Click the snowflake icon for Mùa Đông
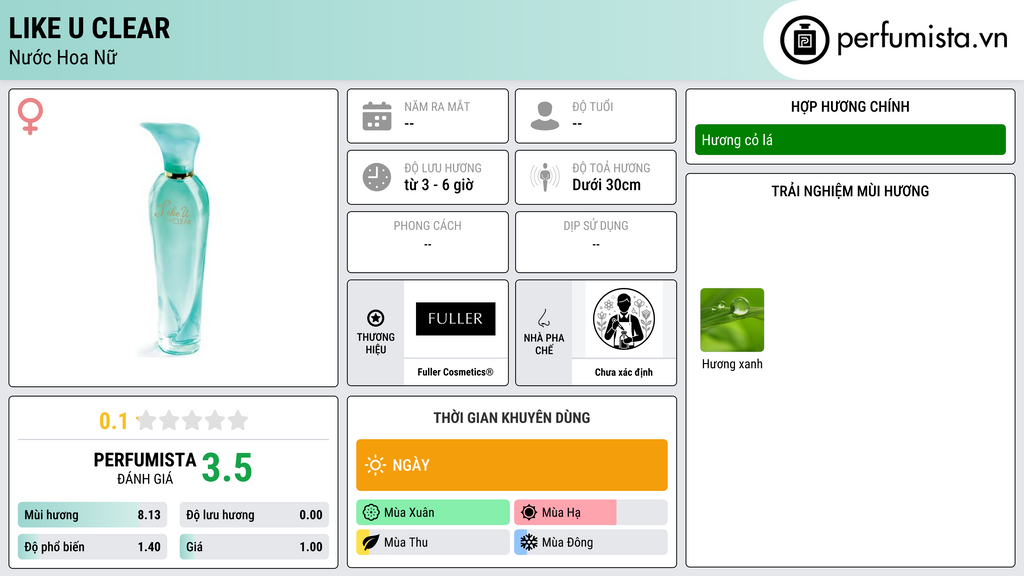This screenshot has width=1024, height=576. (x=529, y=542)
